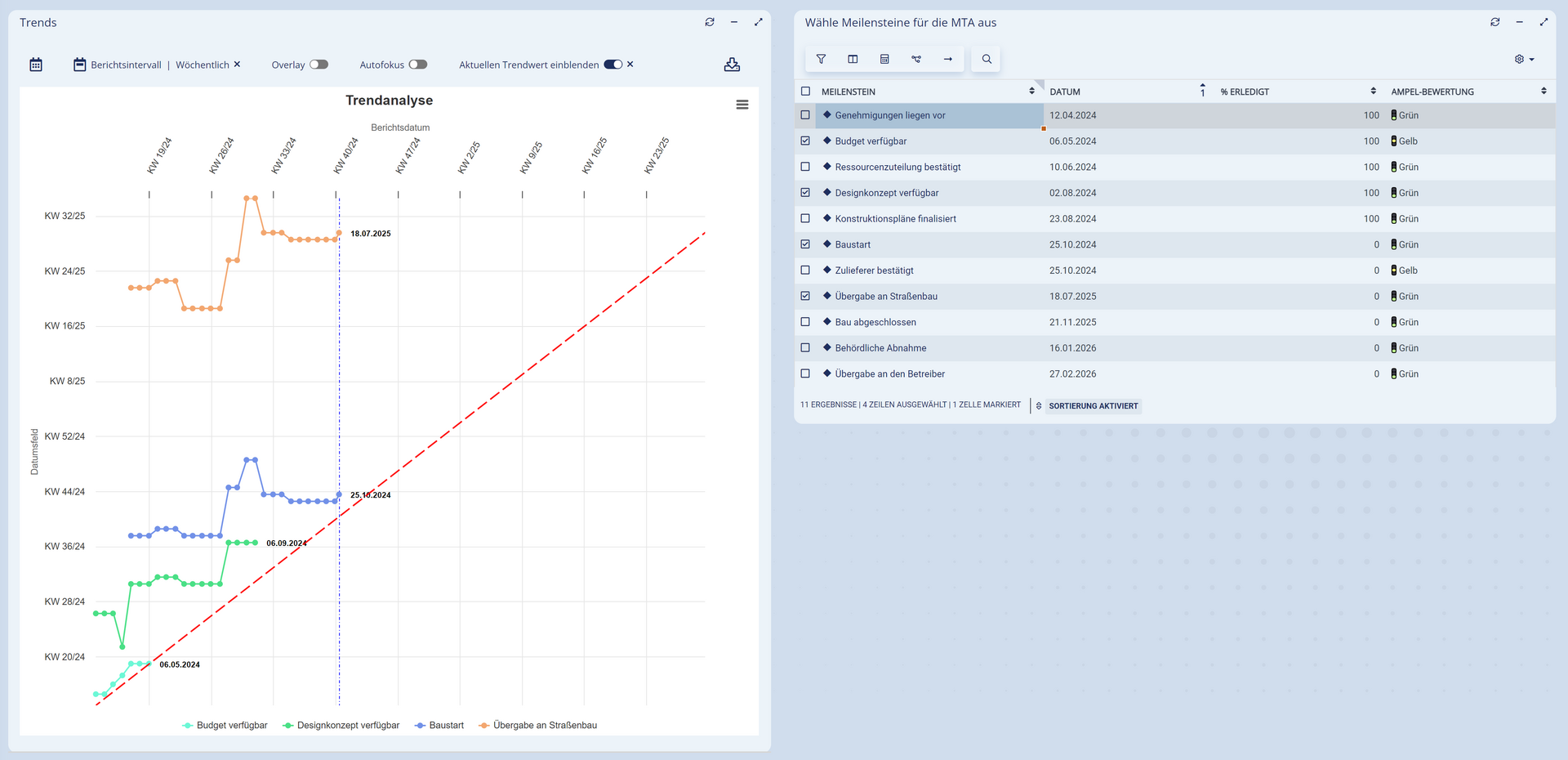Click the download icon in Trends panel

point(732,65)
